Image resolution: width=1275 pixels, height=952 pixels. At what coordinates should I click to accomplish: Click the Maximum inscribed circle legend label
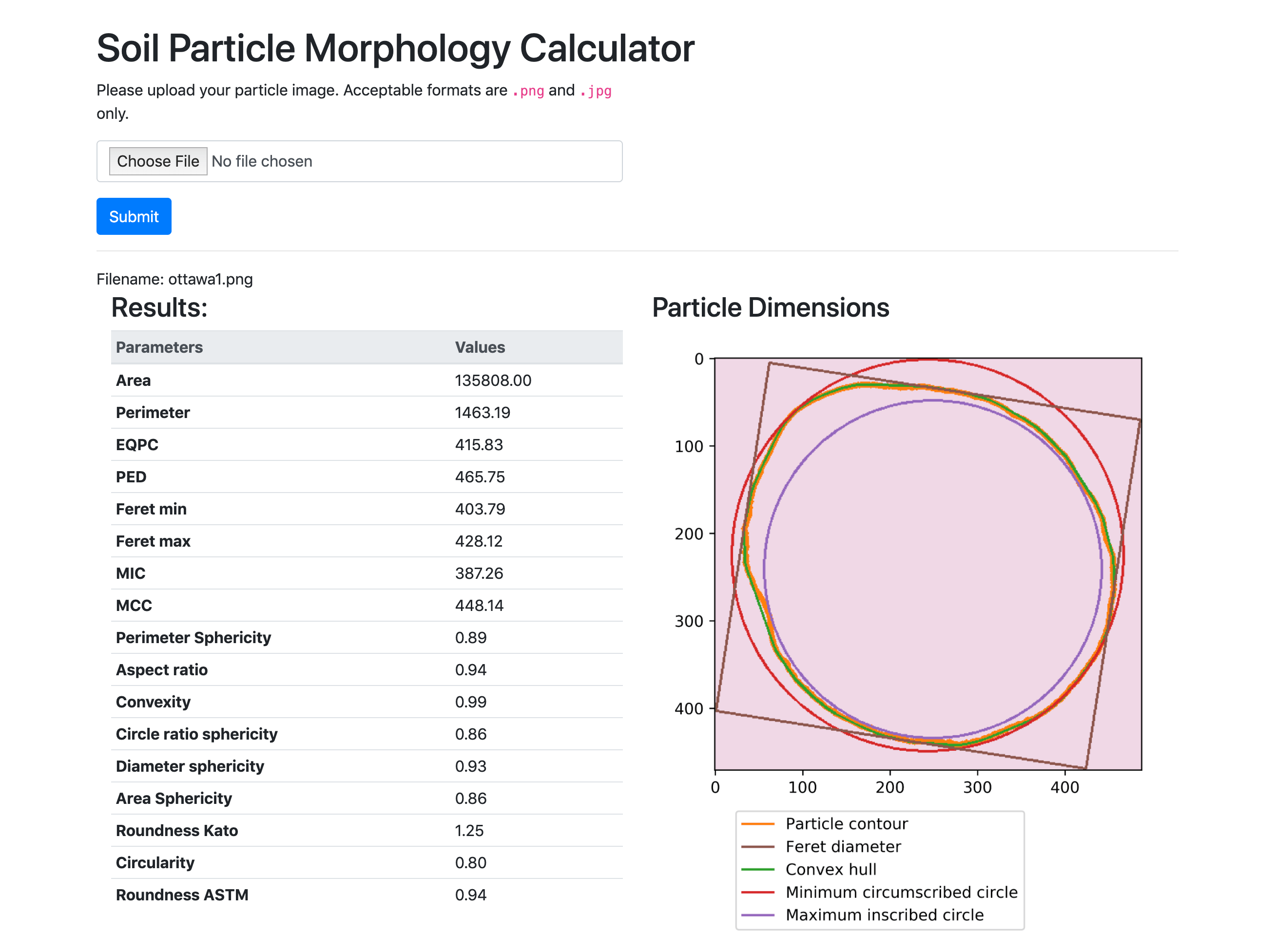click(885, 915)
